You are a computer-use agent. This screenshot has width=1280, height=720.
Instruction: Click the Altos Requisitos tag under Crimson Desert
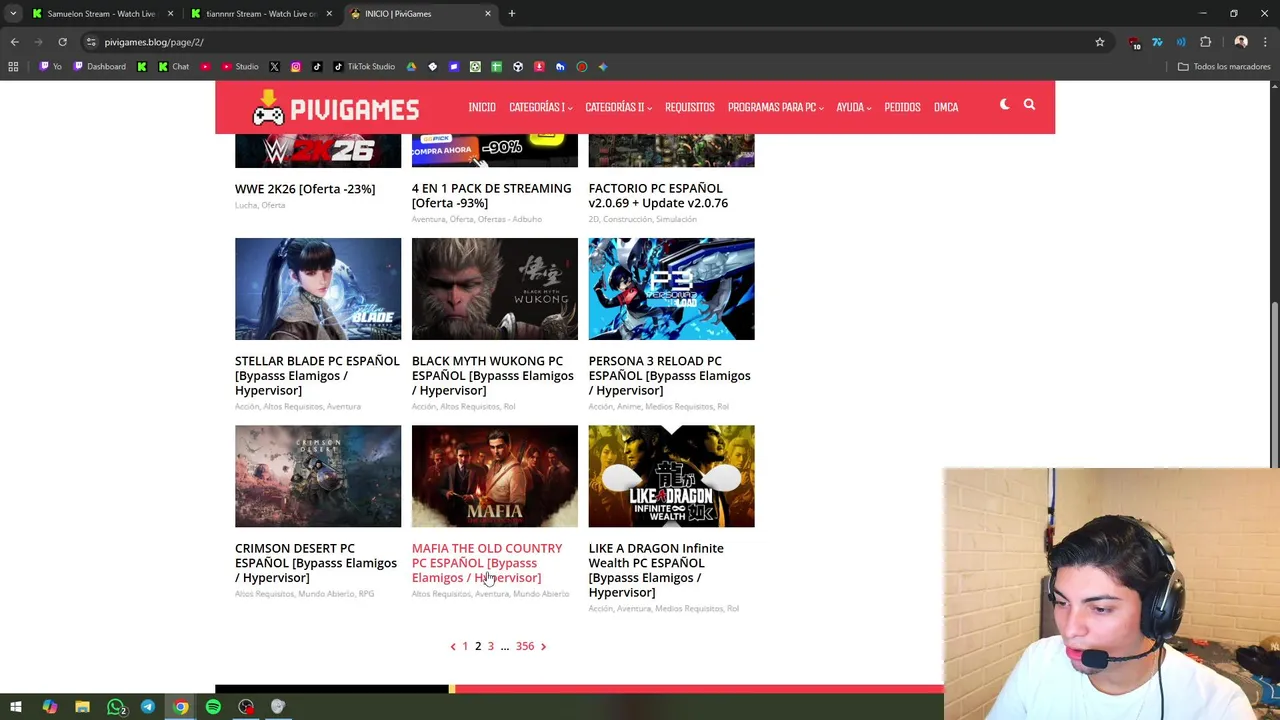(264, 594)
